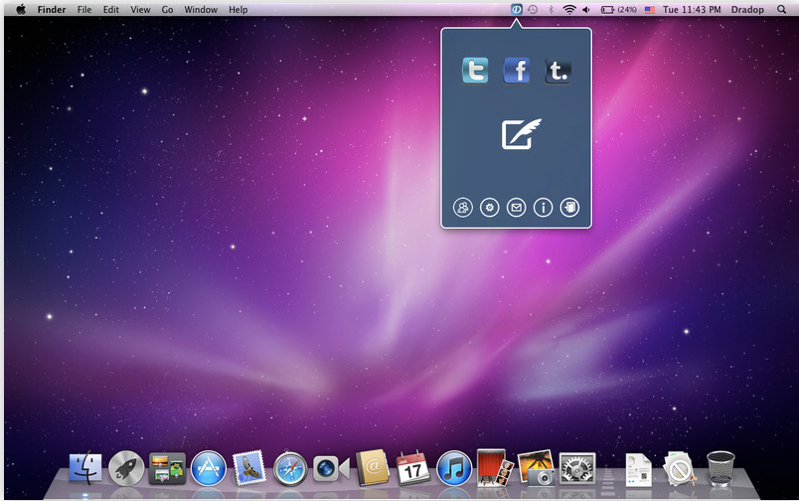
Task: Open the Window menu
Action: pos(201,9)
